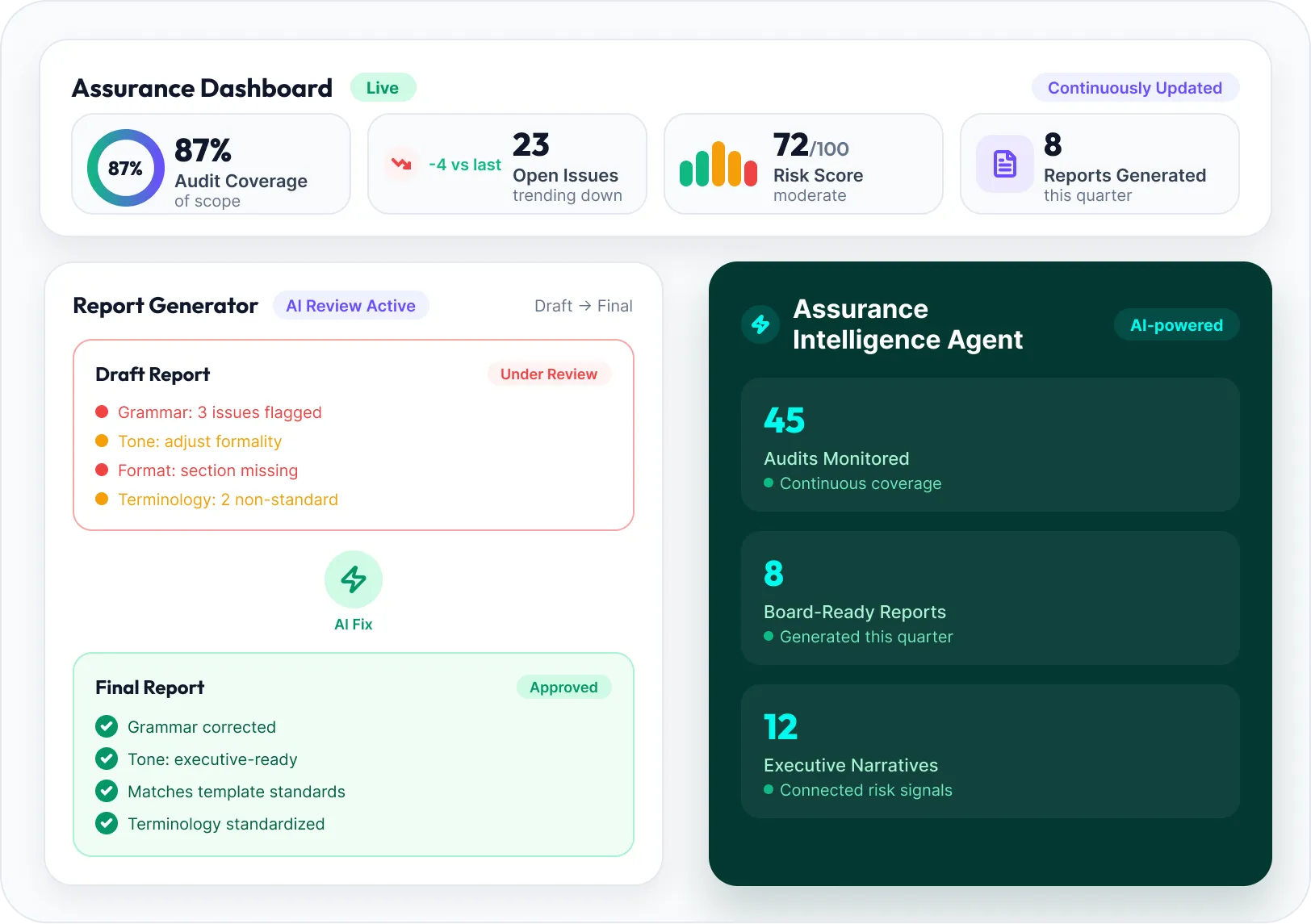Viewport: 1311px width, 924px height.
Task: Click the Format: section missing text
Action: pos(207,470)
